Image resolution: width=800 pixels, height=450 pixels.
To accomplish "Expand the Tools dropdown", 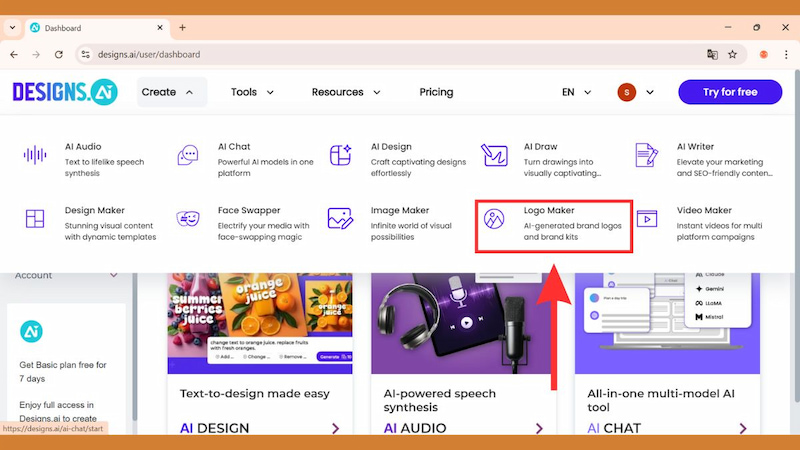I will (253, 92).
